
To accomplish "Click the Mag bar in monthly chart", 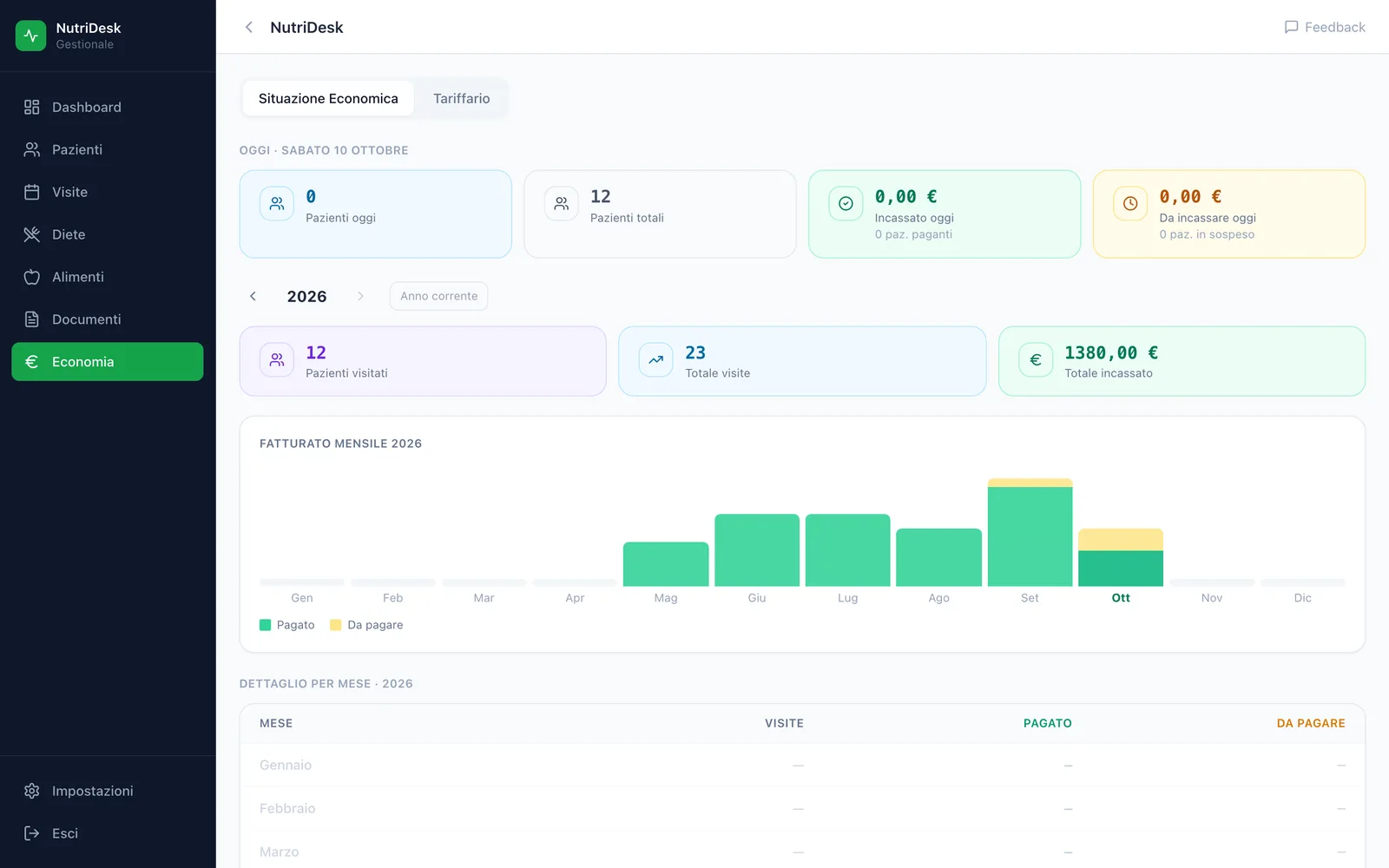I will [x=666, y=564].
